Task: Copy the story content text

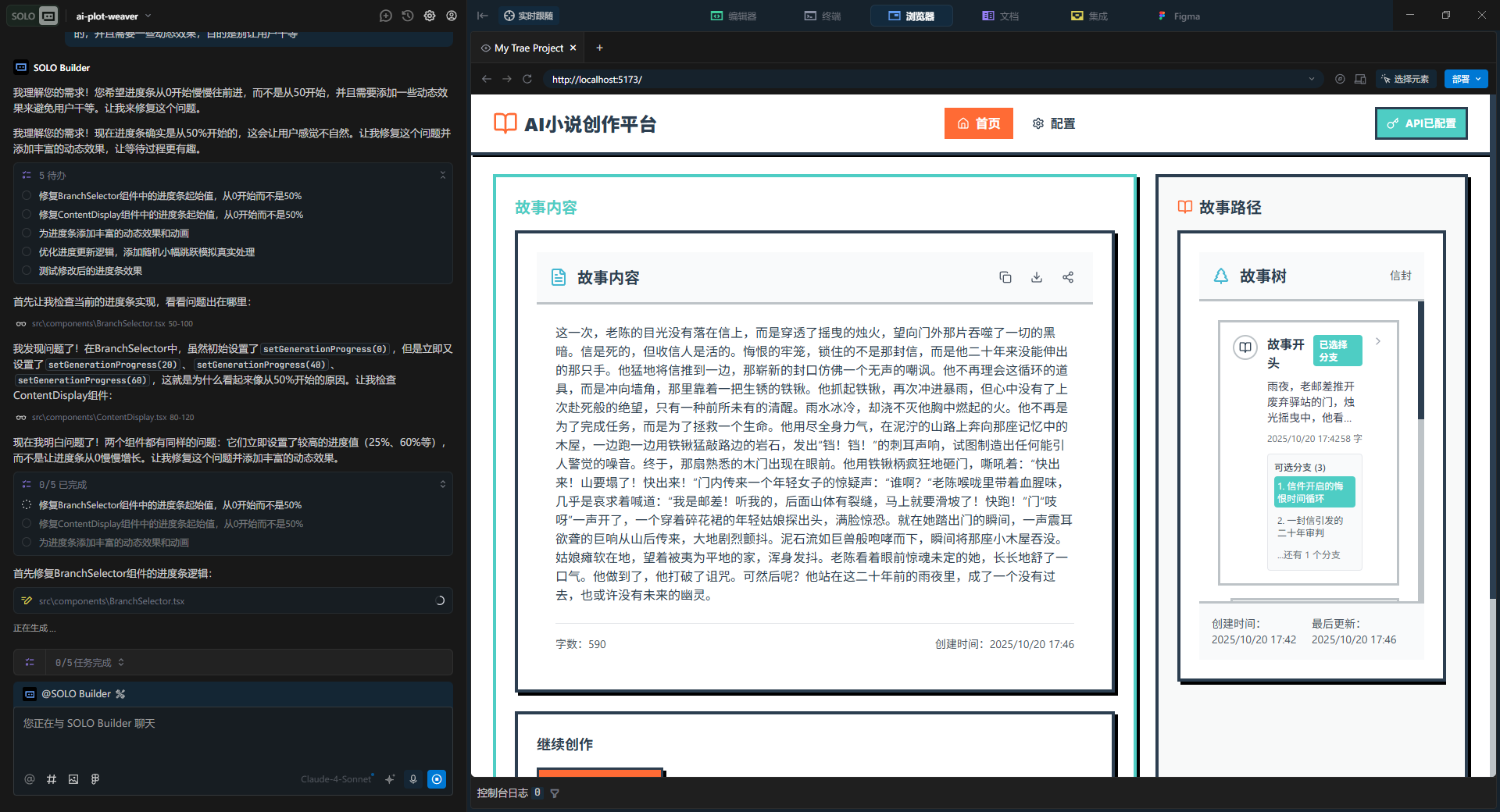Action: point(1005,277)
